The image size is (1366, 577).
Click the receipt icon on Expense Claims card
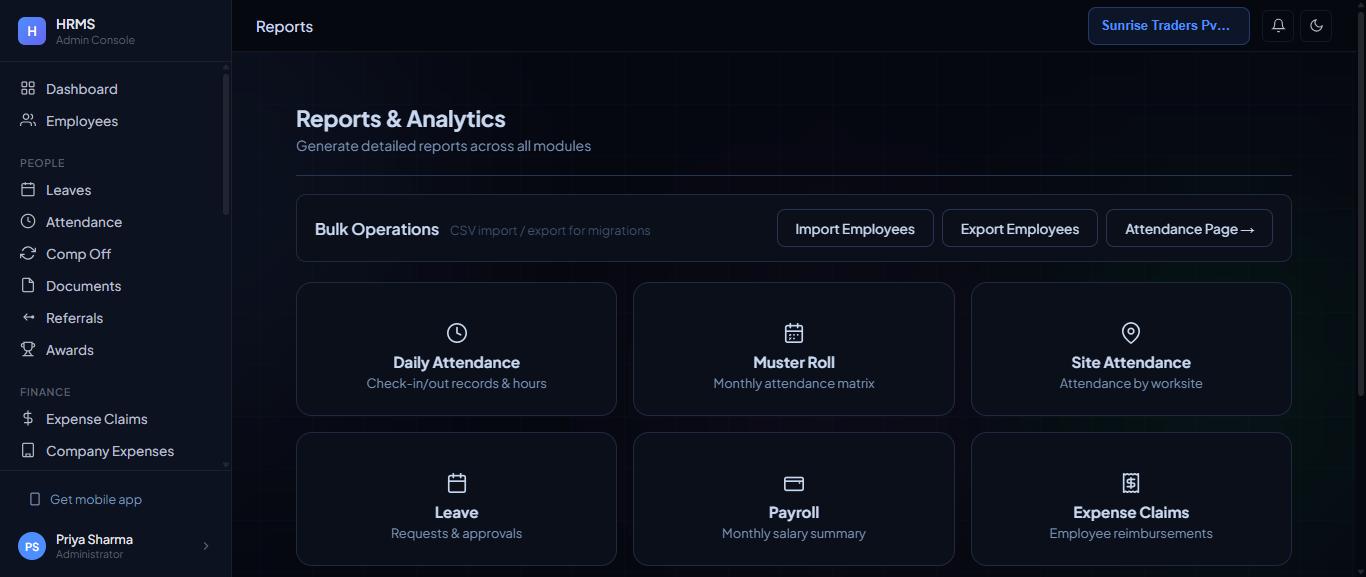(1131, 483)
